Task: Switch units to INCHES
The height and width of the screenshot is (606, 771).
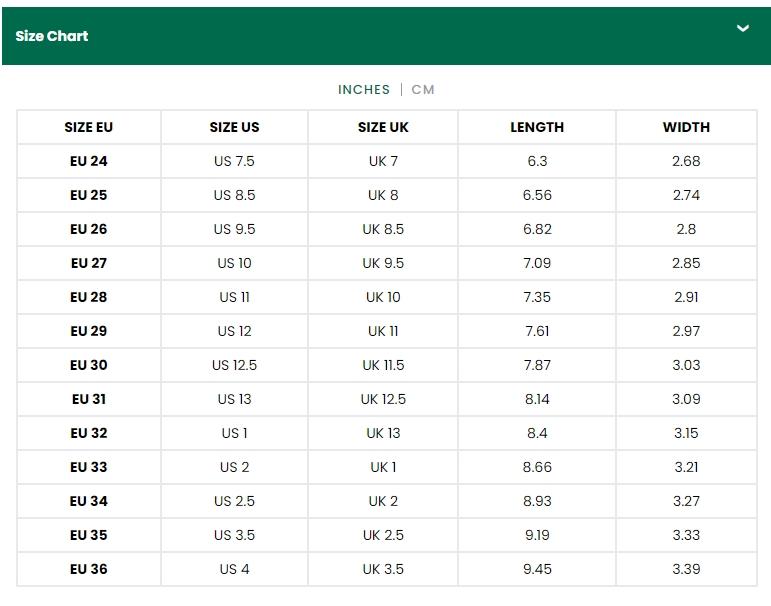Action: click(x=364, y=90)
